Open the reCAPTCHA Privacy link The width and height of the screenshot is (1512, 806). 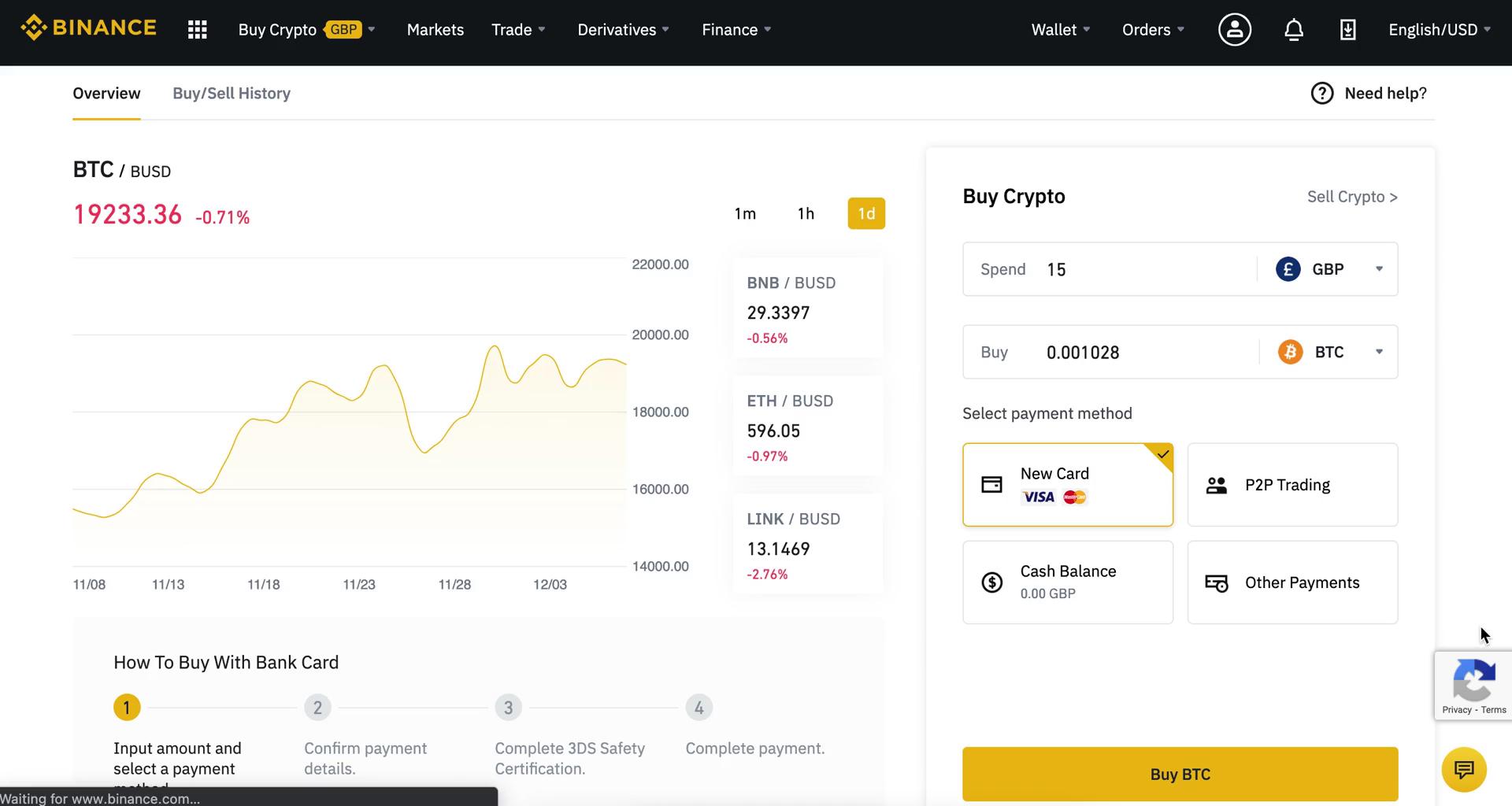[x=1456, y=710]
